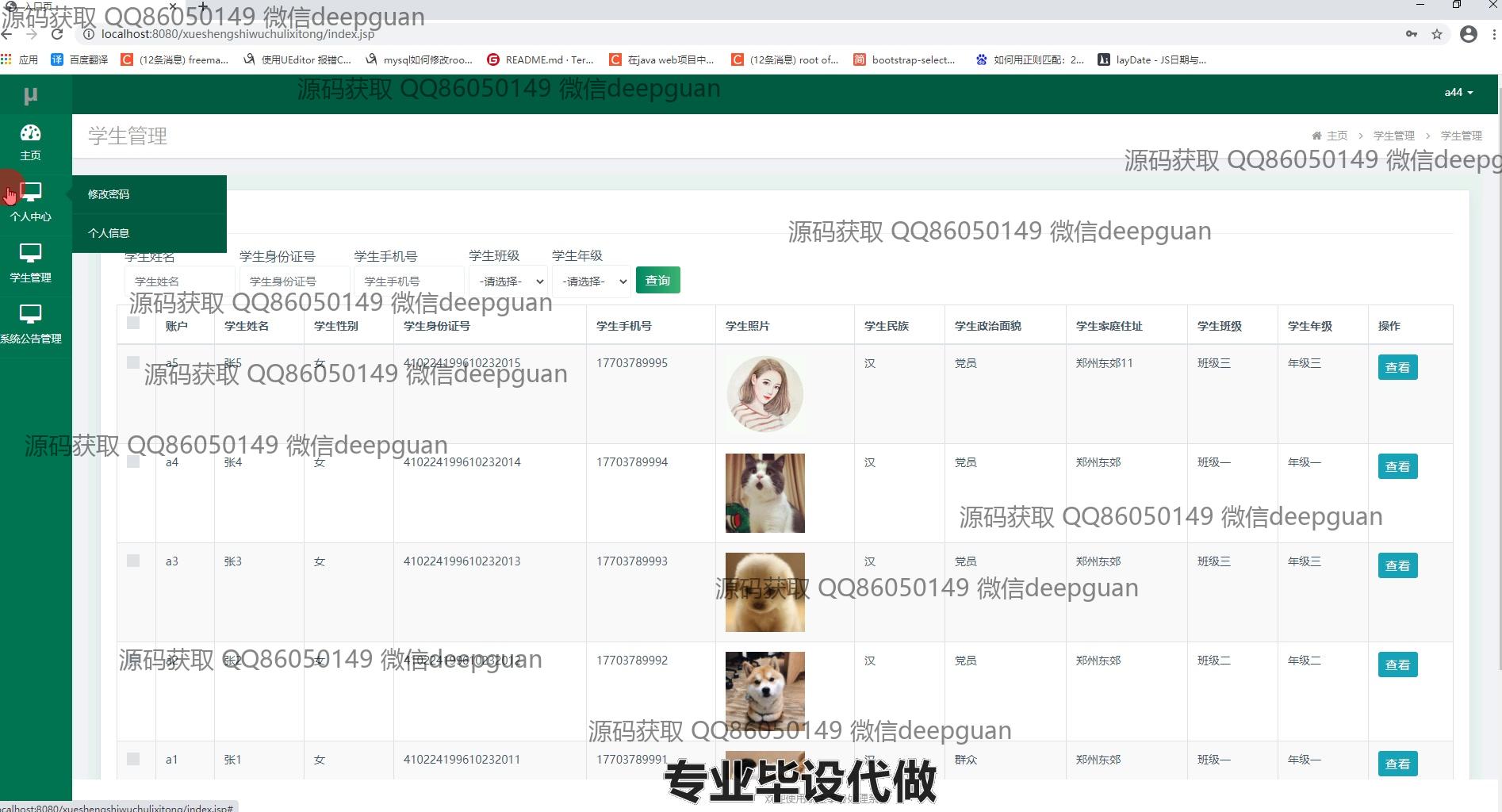1502x812 pixels.
Task: Expand the 学生班级 dropdown filter
Action: click(508, 282)
